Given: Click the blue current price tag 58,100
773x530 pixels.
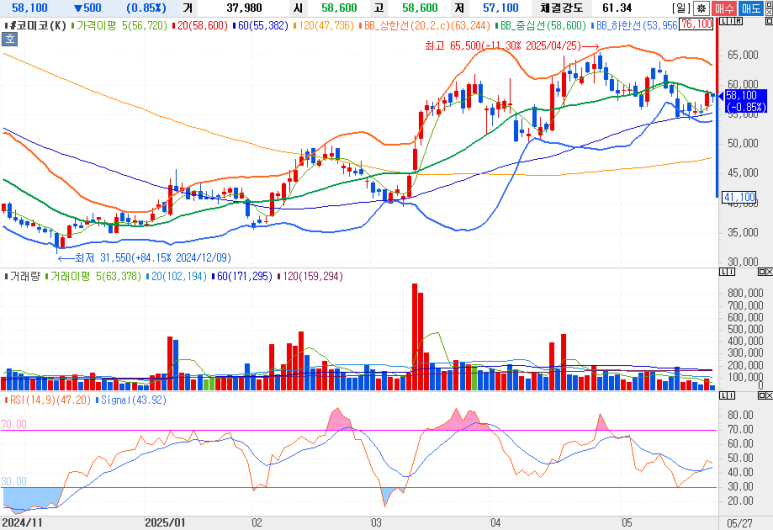Looking at the screenshot, I should click(745, 101).
